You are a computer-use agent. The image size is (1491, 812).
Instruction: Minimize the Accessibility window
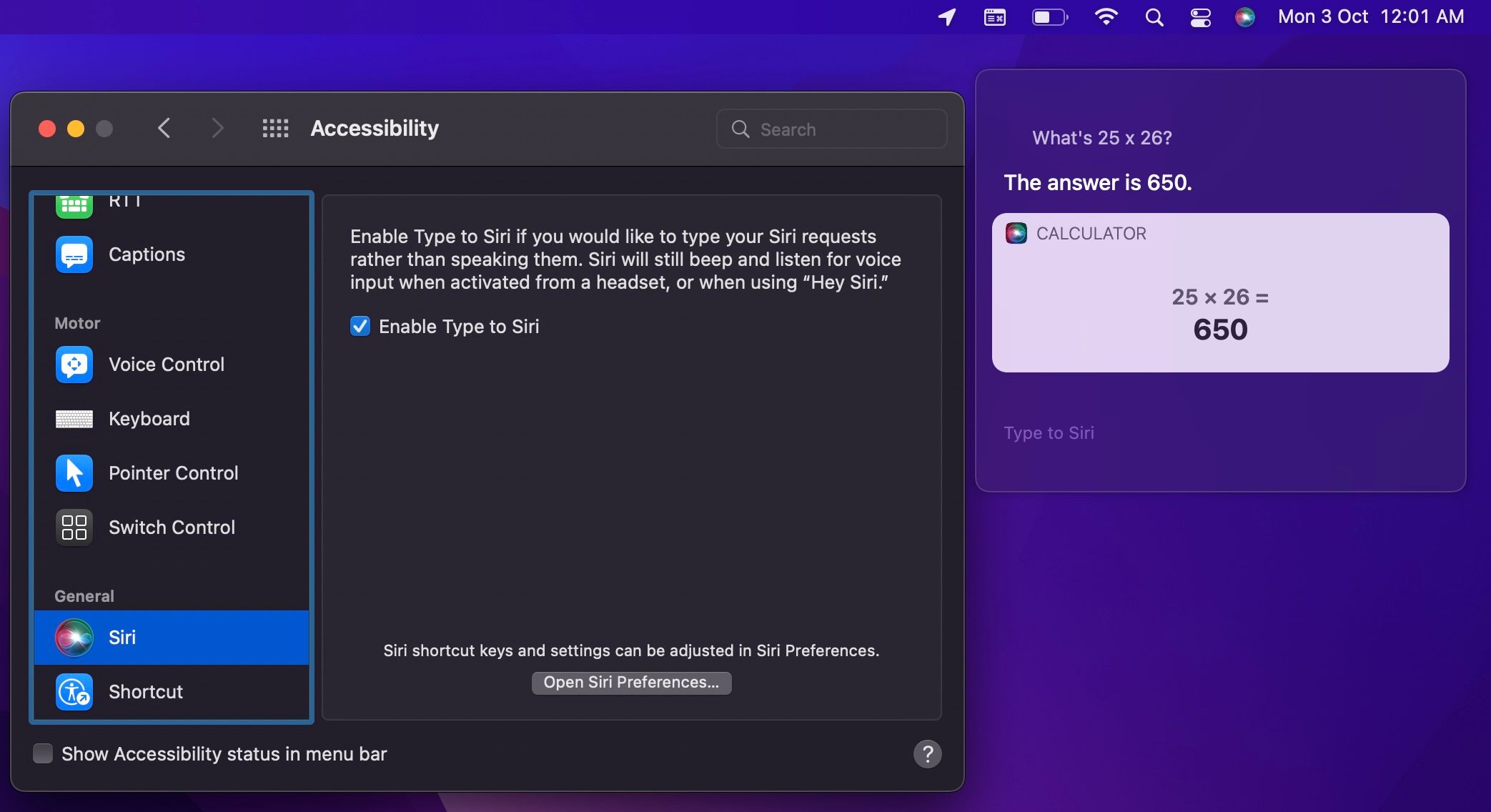click(x=76, y=129)
